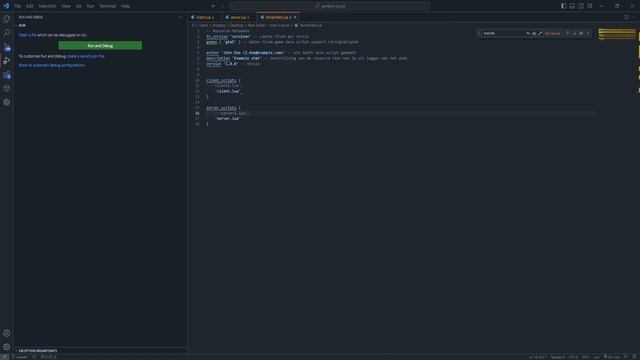Switch to the server.lua editor tab
This screenshot has width=640, height=360.
click(238, 17)
